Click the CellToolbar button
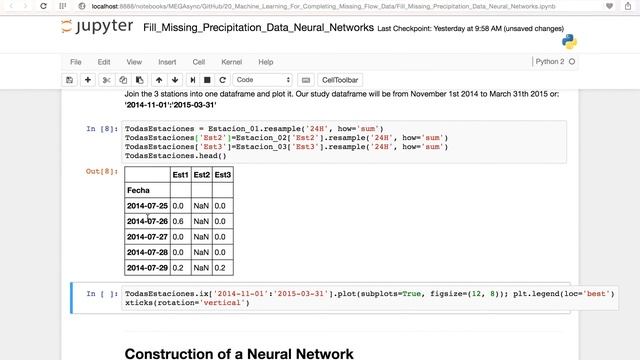The image size is (640, 360). coord(340,80)
